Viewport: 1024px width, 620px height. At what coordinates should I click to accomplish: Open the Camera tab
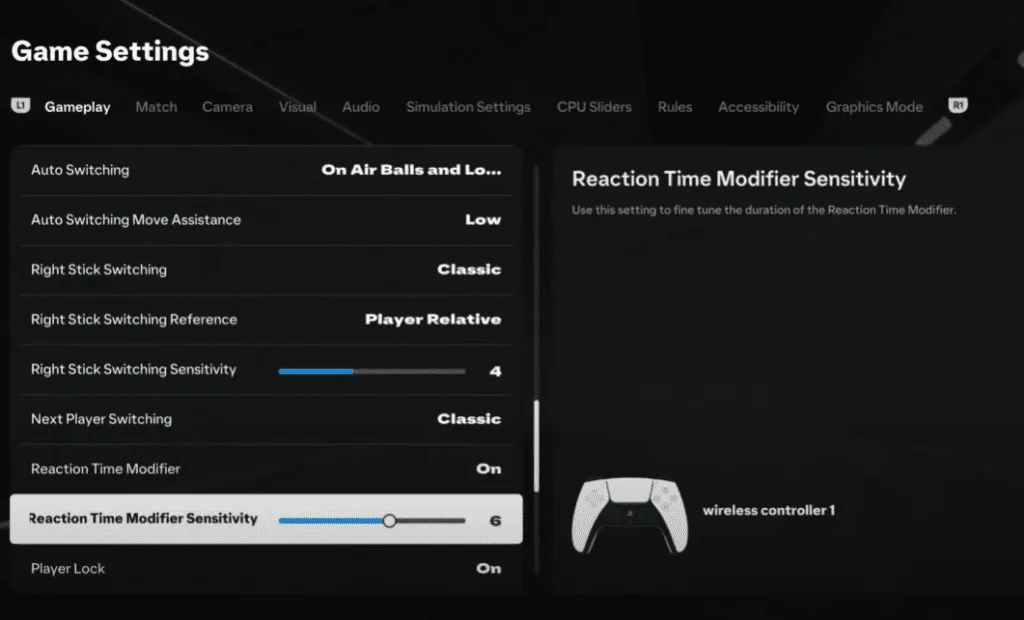[x=227, y=107]
